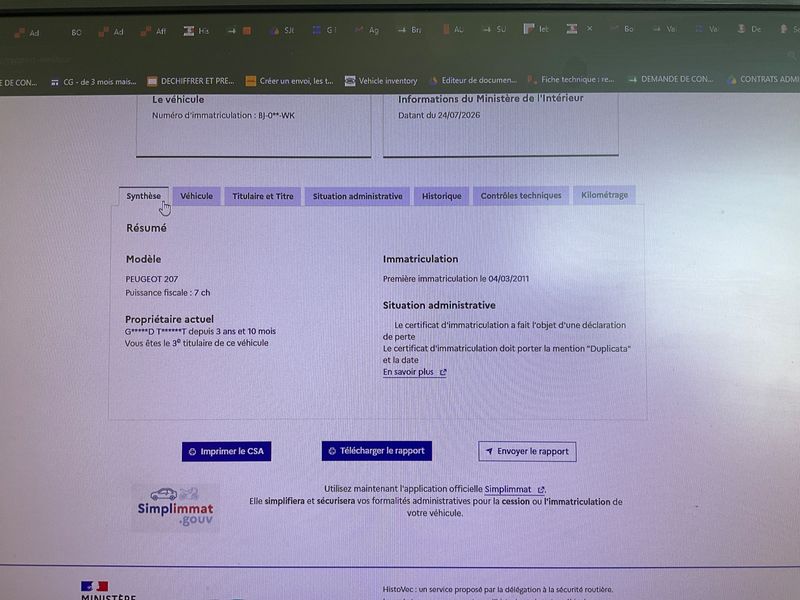Switch to the De browser tab
This screenshot has height=600, width=800.
point(749,29)
